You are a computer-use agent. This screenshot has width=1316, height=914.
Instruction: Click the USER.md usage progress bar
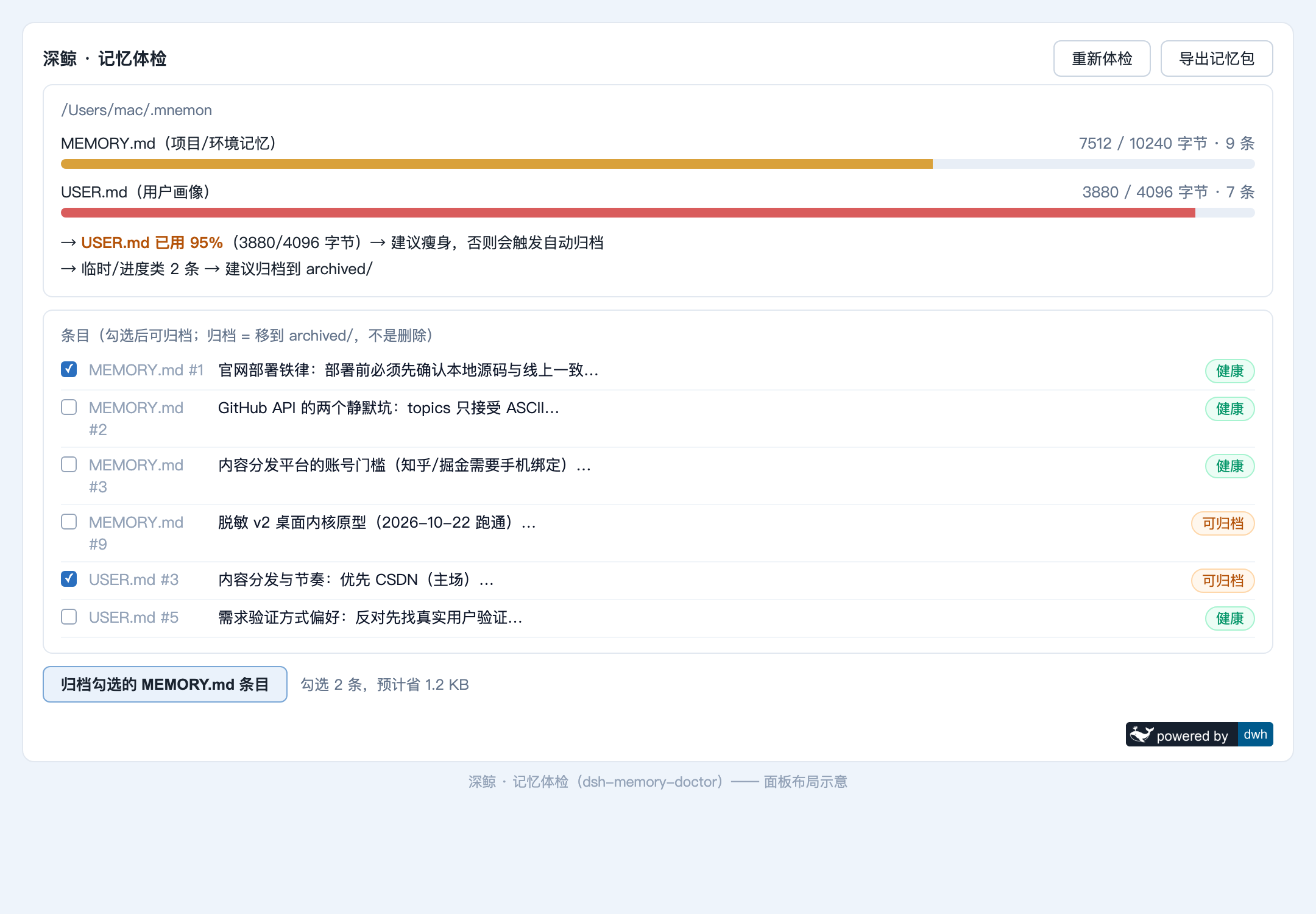(x=658, y=213)
